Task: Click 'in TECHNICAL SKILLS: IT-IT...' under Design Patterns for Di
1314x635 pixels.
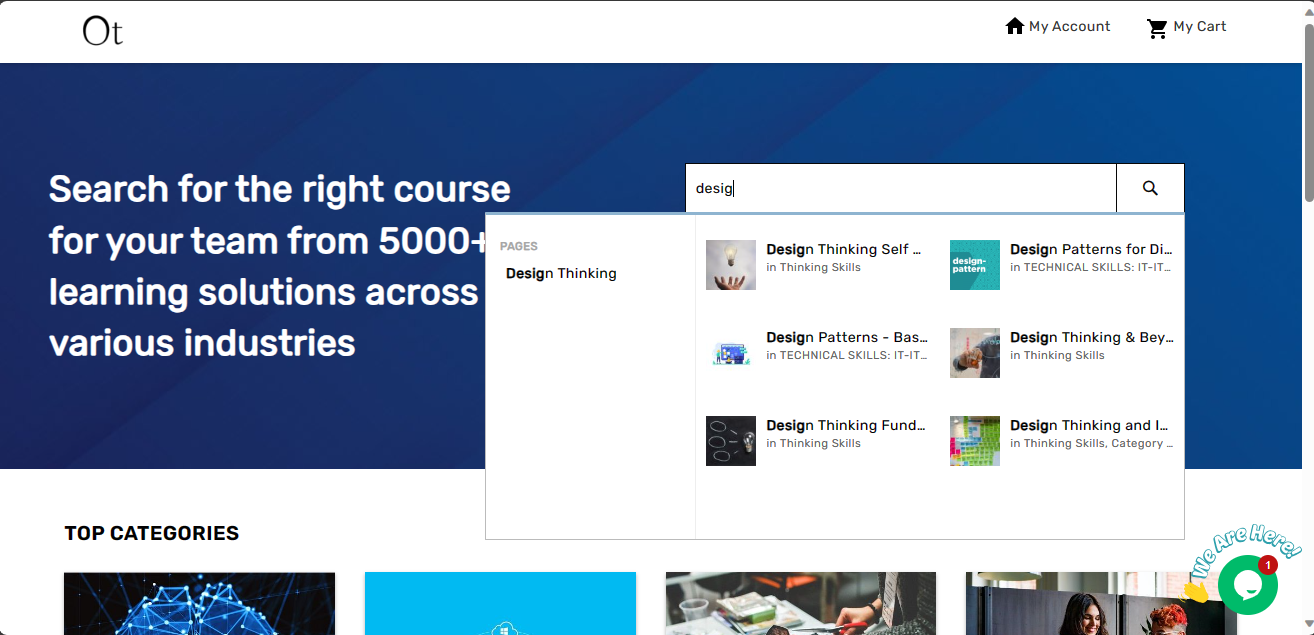Action: 1091,267
